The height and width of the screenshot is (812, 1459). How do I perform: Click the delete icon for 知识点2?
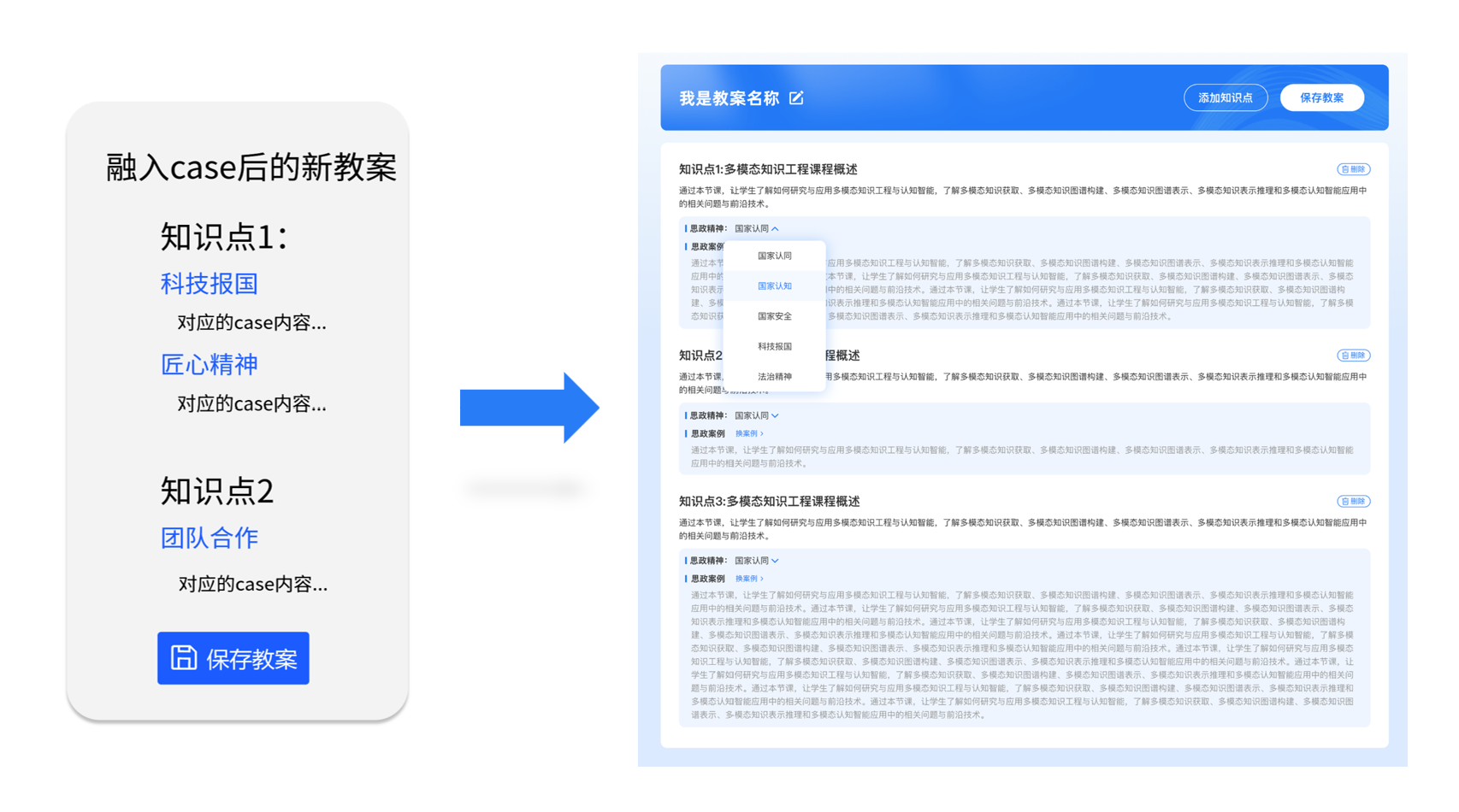[1353, 356]
